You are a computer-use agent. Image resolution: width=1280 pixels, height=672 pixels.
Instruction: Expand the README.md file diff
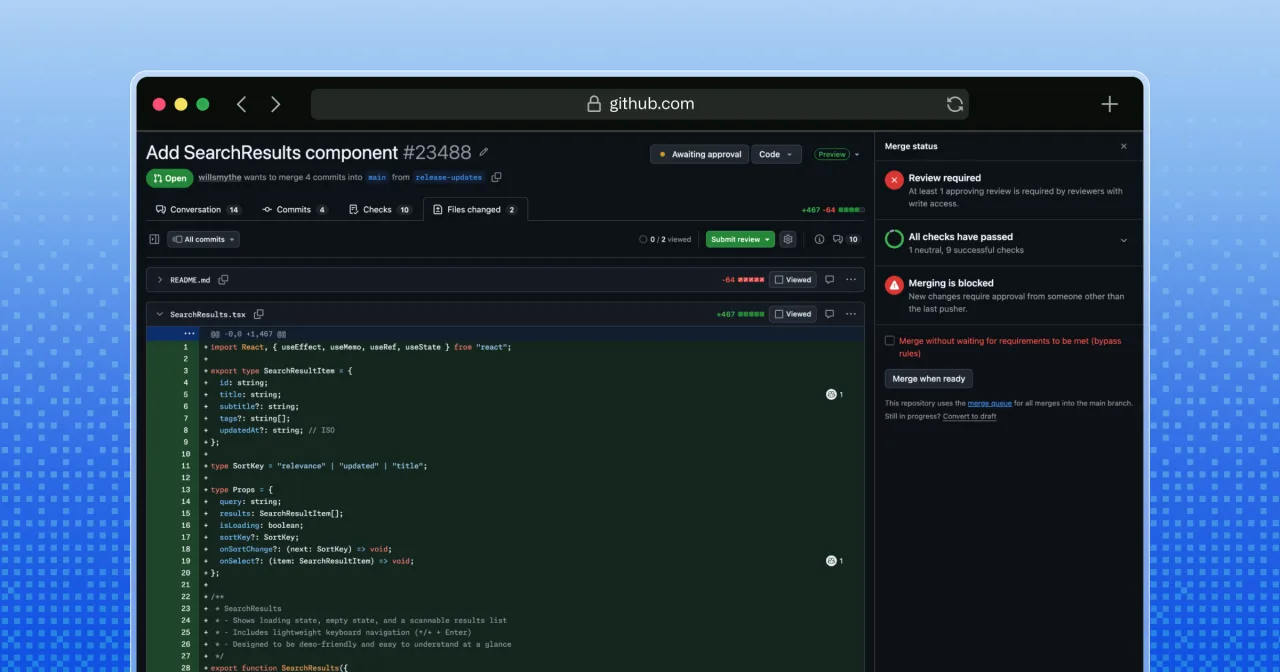click(160, 280)
